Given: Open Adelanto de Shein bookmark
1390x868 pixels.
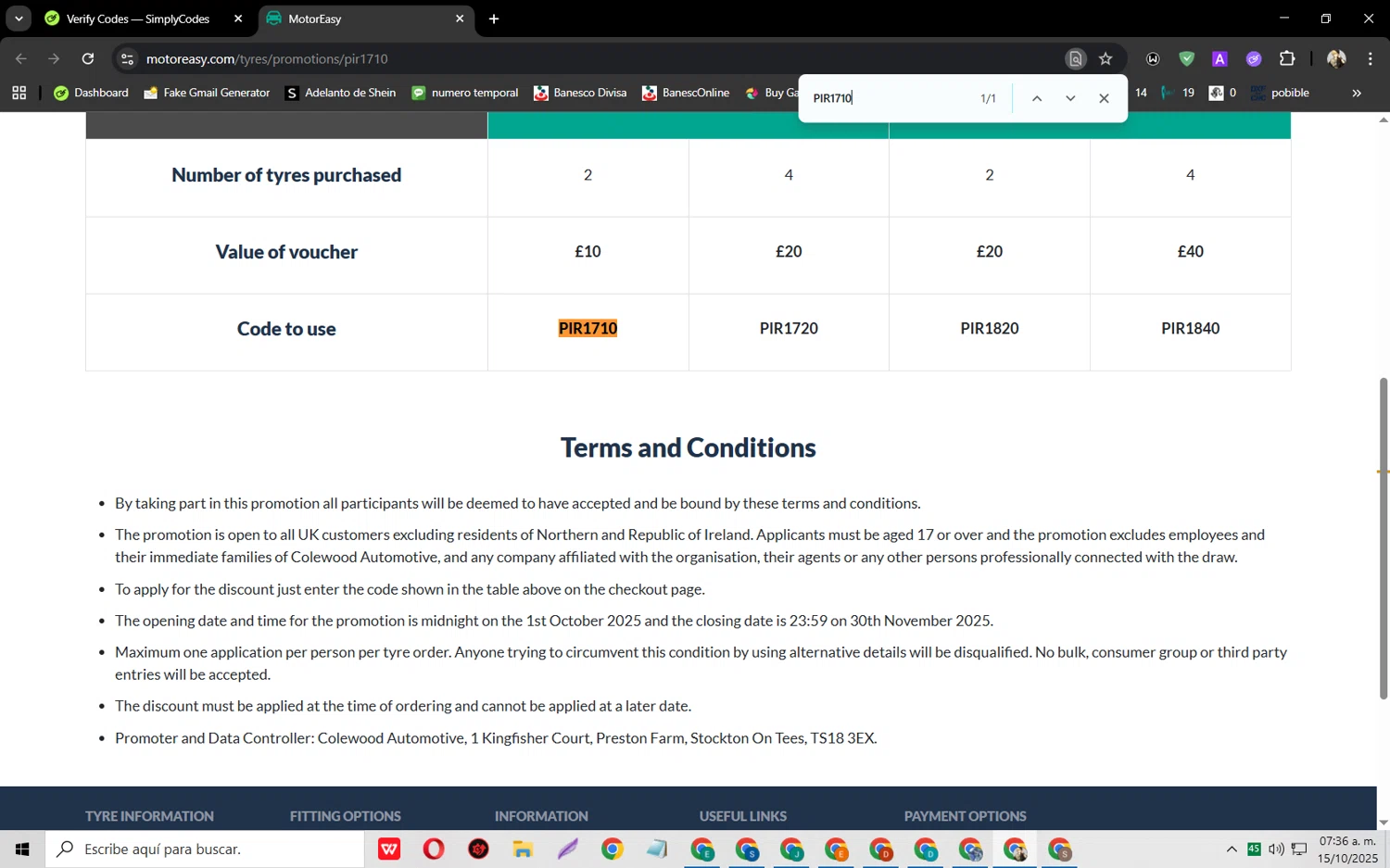Looking at the screenshot, I should coord(340,93).
